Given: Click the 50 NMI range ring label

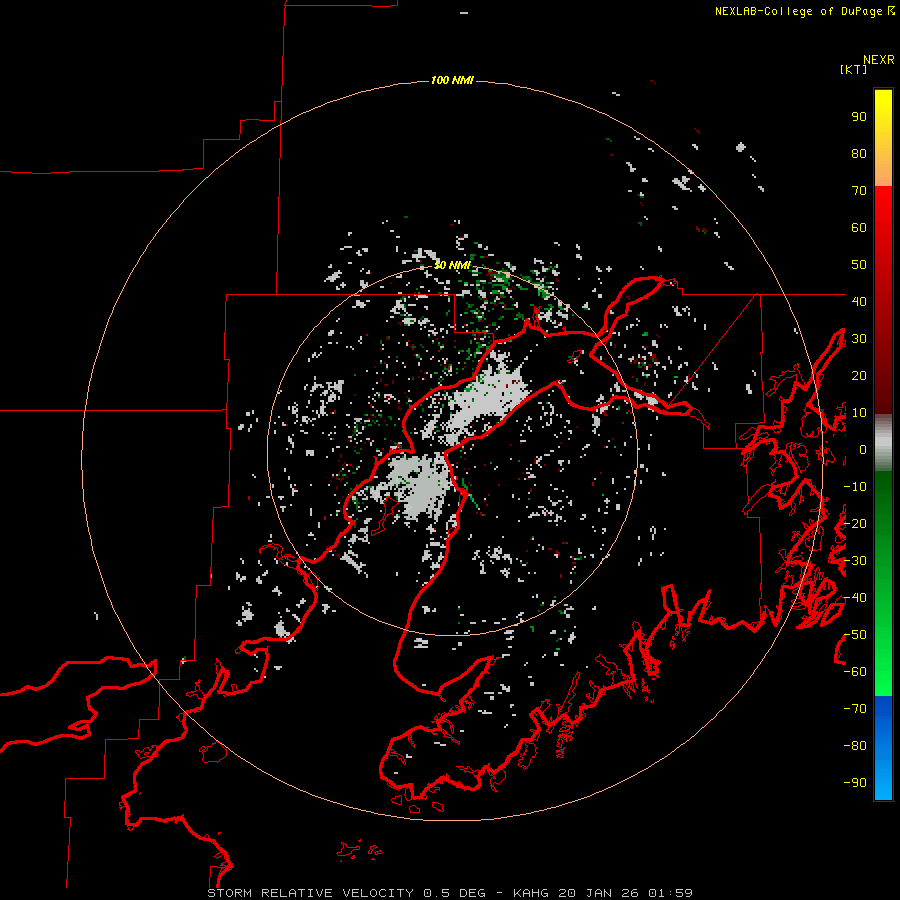Looking at the screenshot, I should click(452, 265).
